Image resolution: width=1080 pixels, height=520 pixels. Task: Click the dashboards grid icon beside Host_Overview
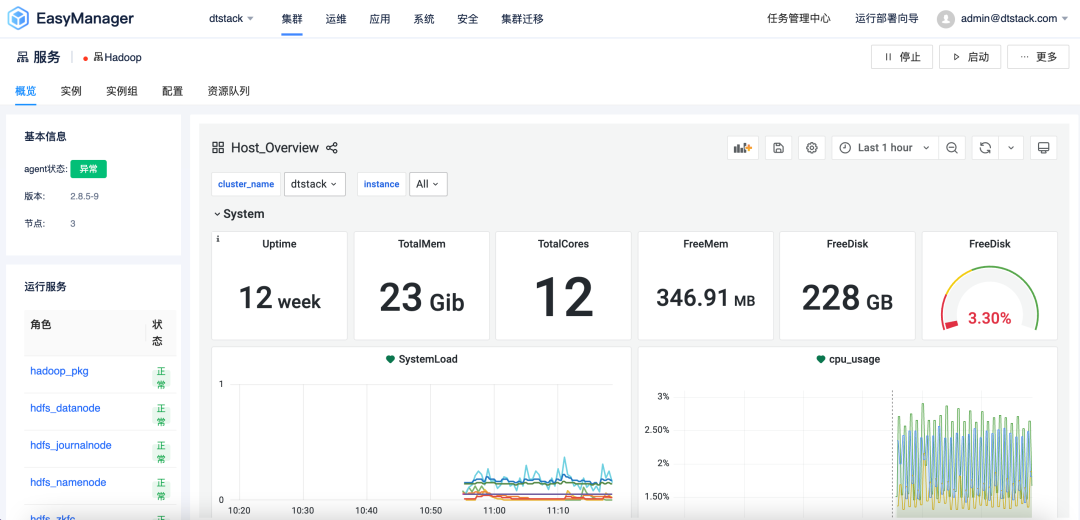218,147
